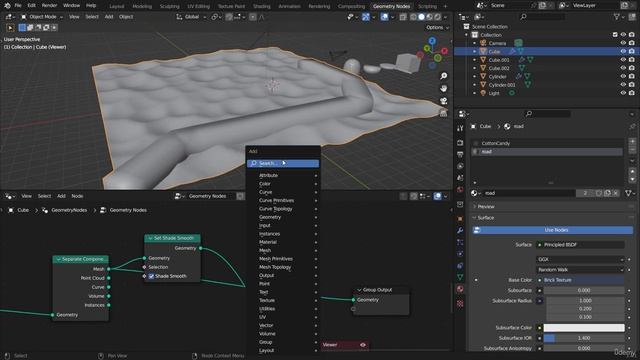This screenshot has width=640, height=360.
Task: Open the Render properties tab icon
Action: click(x=460, y=142)
